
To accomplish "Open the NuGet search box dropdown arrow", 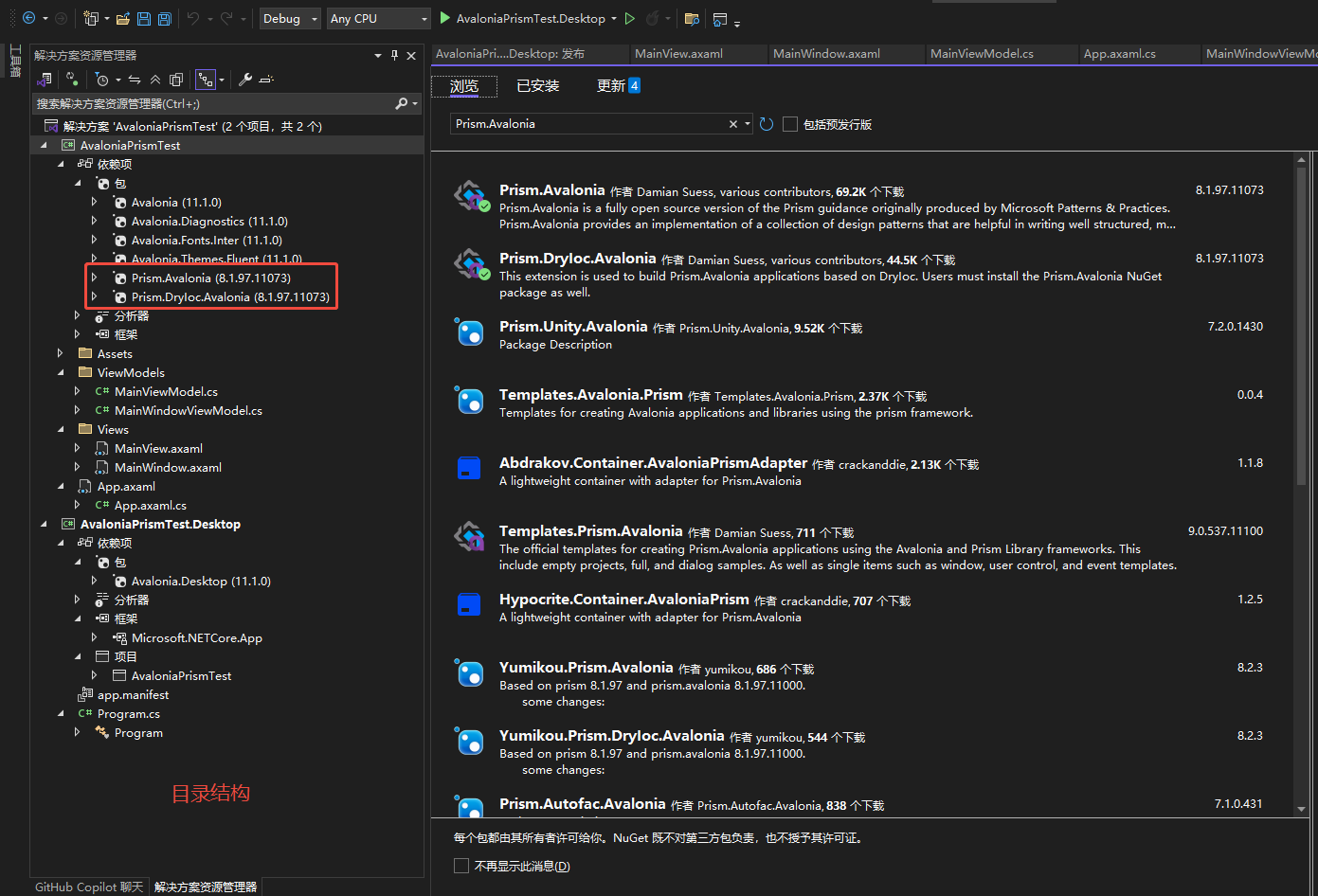I will [x=748, y=124].
